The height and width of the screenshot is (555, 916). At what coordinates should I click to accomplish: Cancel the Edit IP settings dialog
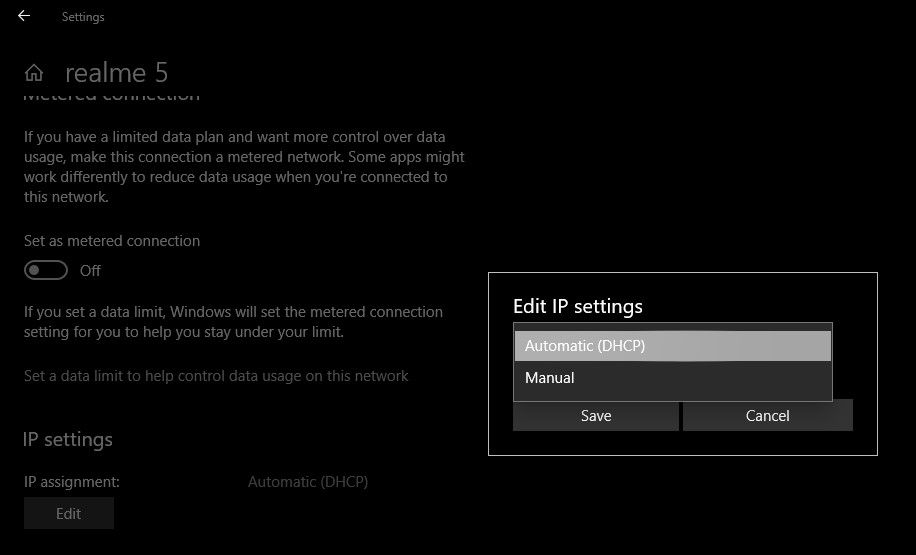767,416
